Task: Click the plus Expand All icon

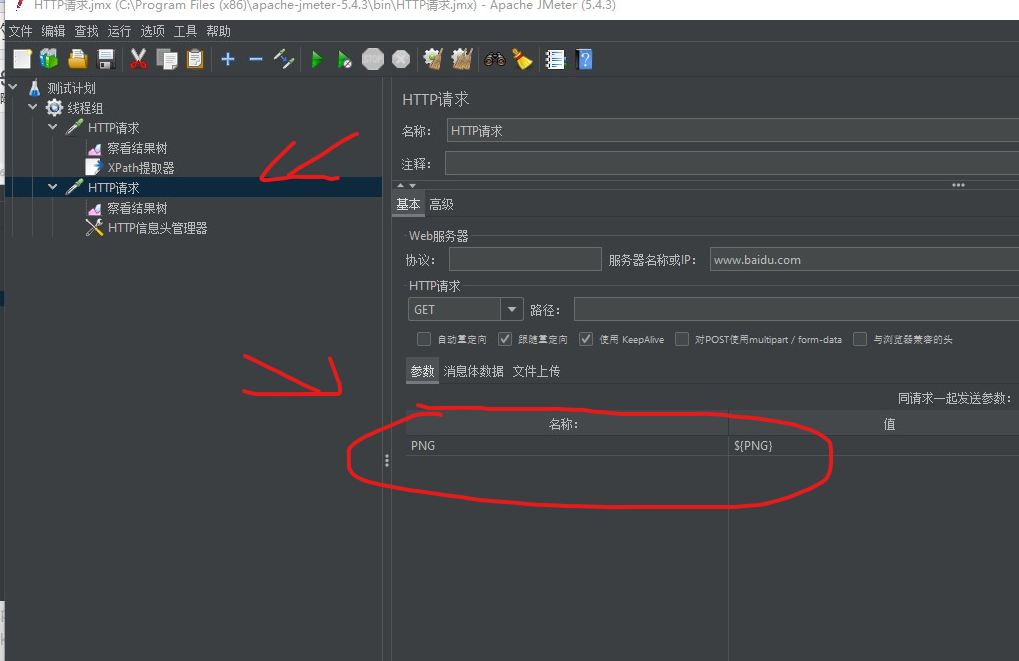Action: [227, 59]
